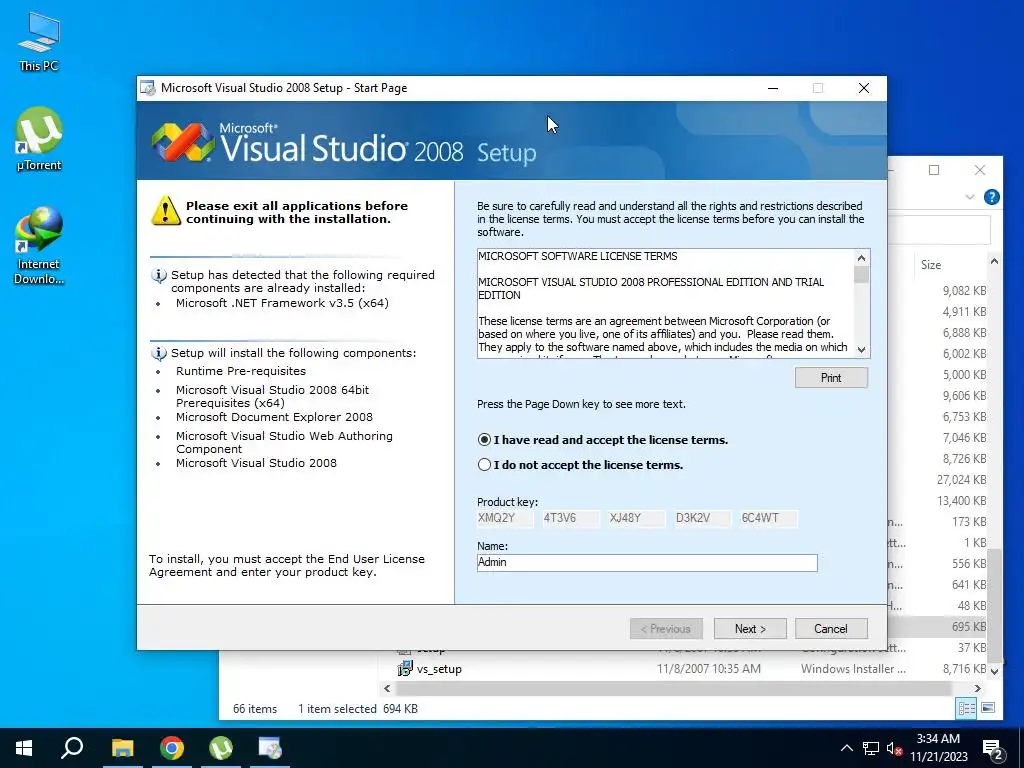Click the Visual Studio Setup title bar icon
The width and height of the screenshot is (1024, 768).
[x=148, y=88]
